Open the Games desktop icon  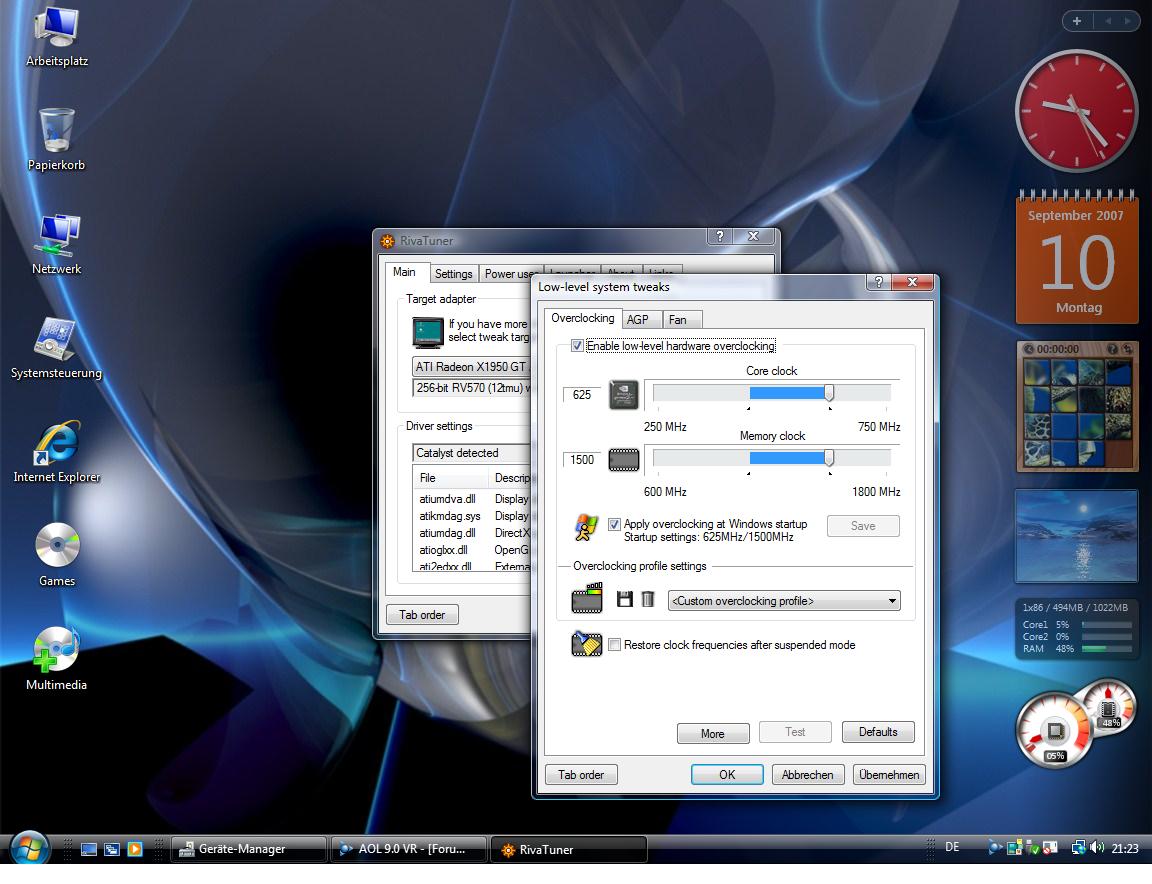coord(57,556)
